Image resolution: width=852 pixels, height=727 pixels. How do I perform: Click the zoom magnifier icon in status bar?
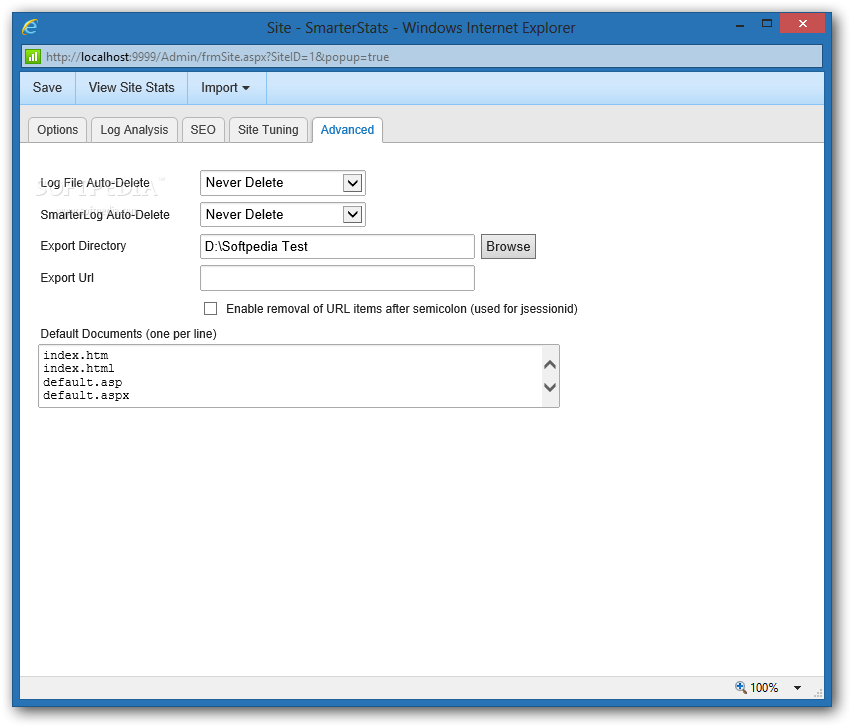pyautogui.click(x=741, y=687)
